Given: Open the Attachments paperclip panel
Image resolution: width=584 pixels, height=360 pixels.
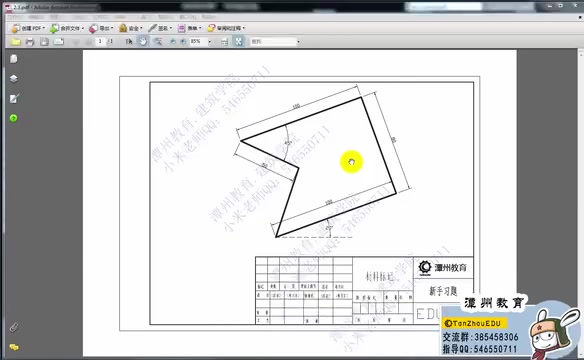Looking at the screenshot, I should [14, 327].
